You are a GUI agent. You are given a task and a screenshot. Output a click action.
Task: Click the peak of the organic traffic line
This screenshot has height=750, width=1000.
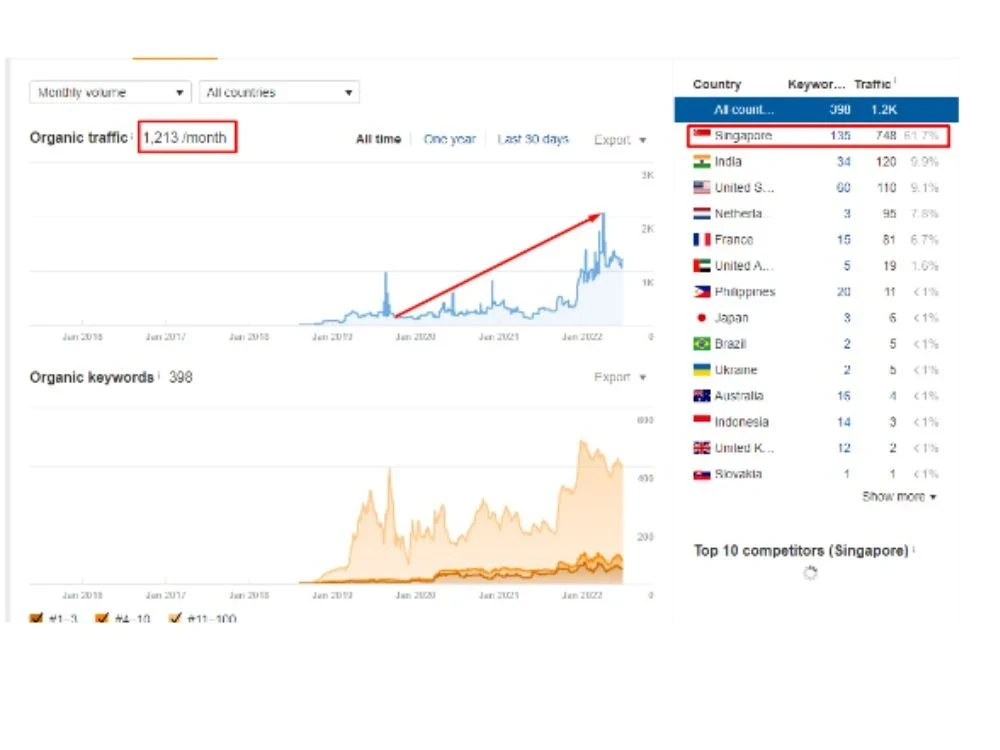coord(603,214)
